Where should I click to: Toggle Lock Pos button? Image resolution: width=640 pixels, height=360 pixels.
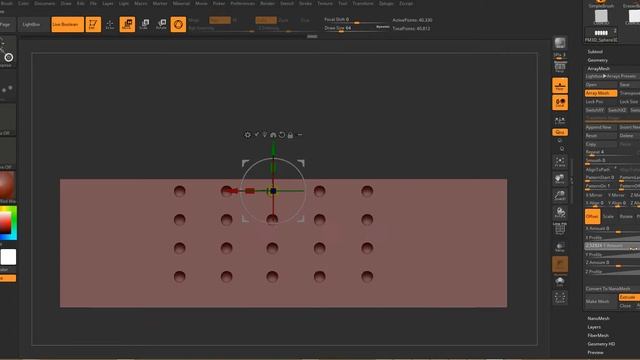pos(600,102)
